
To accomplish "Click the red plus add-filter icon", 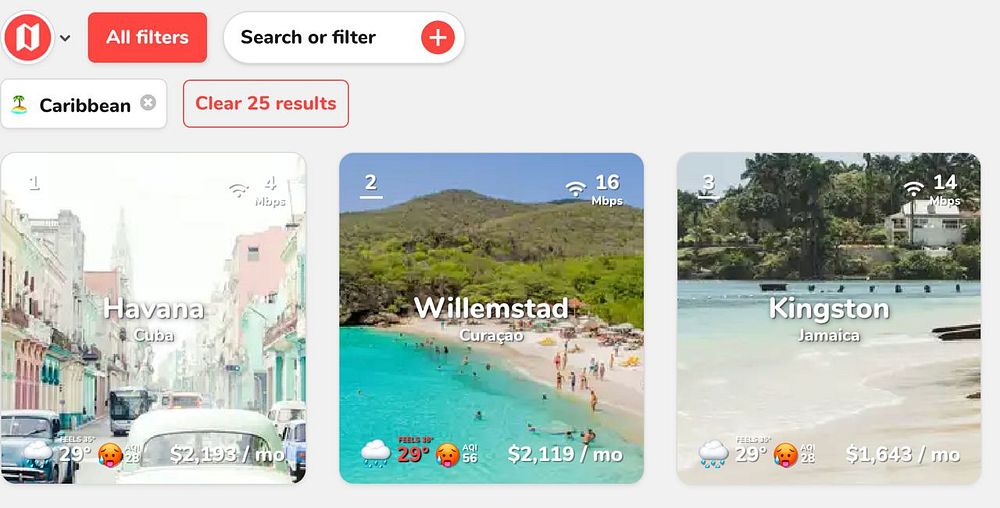I will [x=438, y=38].
